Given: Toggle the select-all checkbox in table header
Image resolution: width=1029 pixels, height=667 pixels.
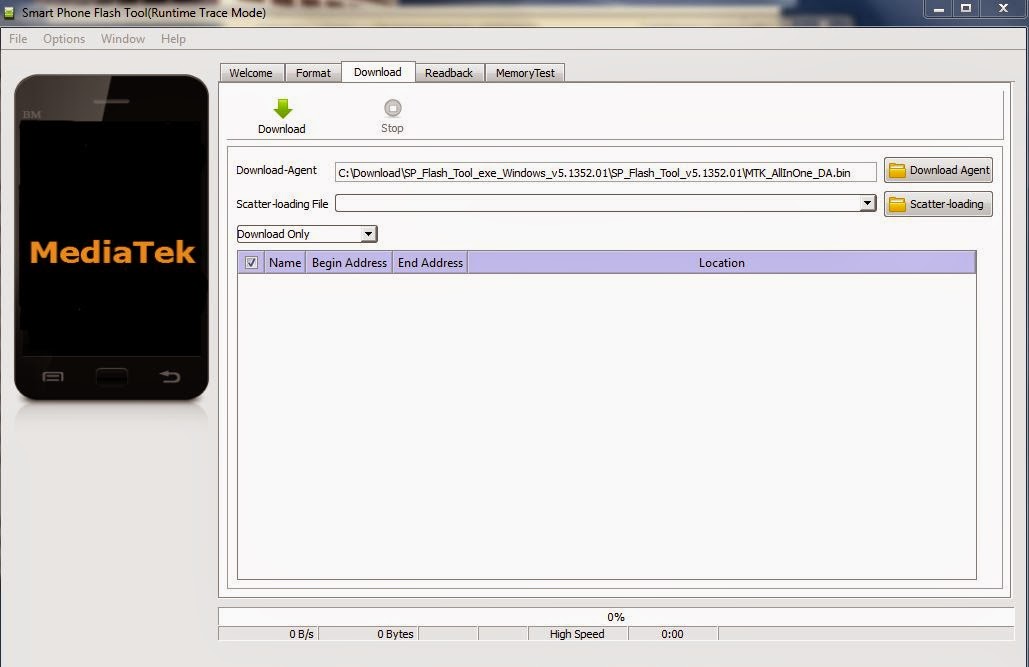Looking at the screenshot, I should point(251,263).
